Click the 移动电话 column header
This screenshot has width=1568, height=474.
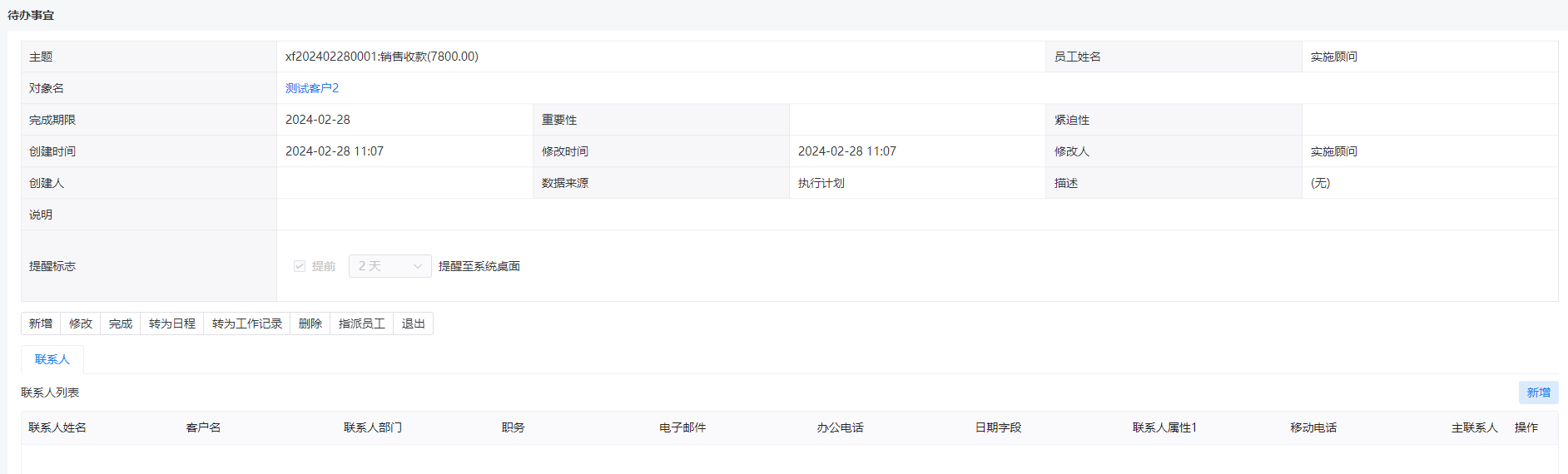[1313, 427]
